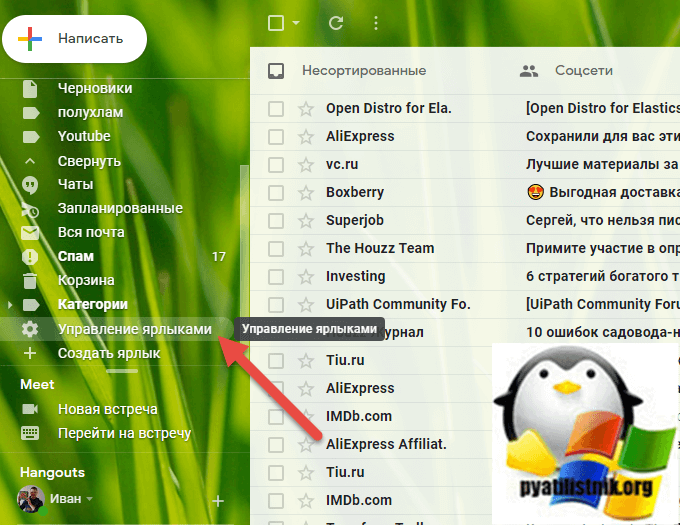
Task: Select the Superjob email checkbox
Action: pos(276,221)
